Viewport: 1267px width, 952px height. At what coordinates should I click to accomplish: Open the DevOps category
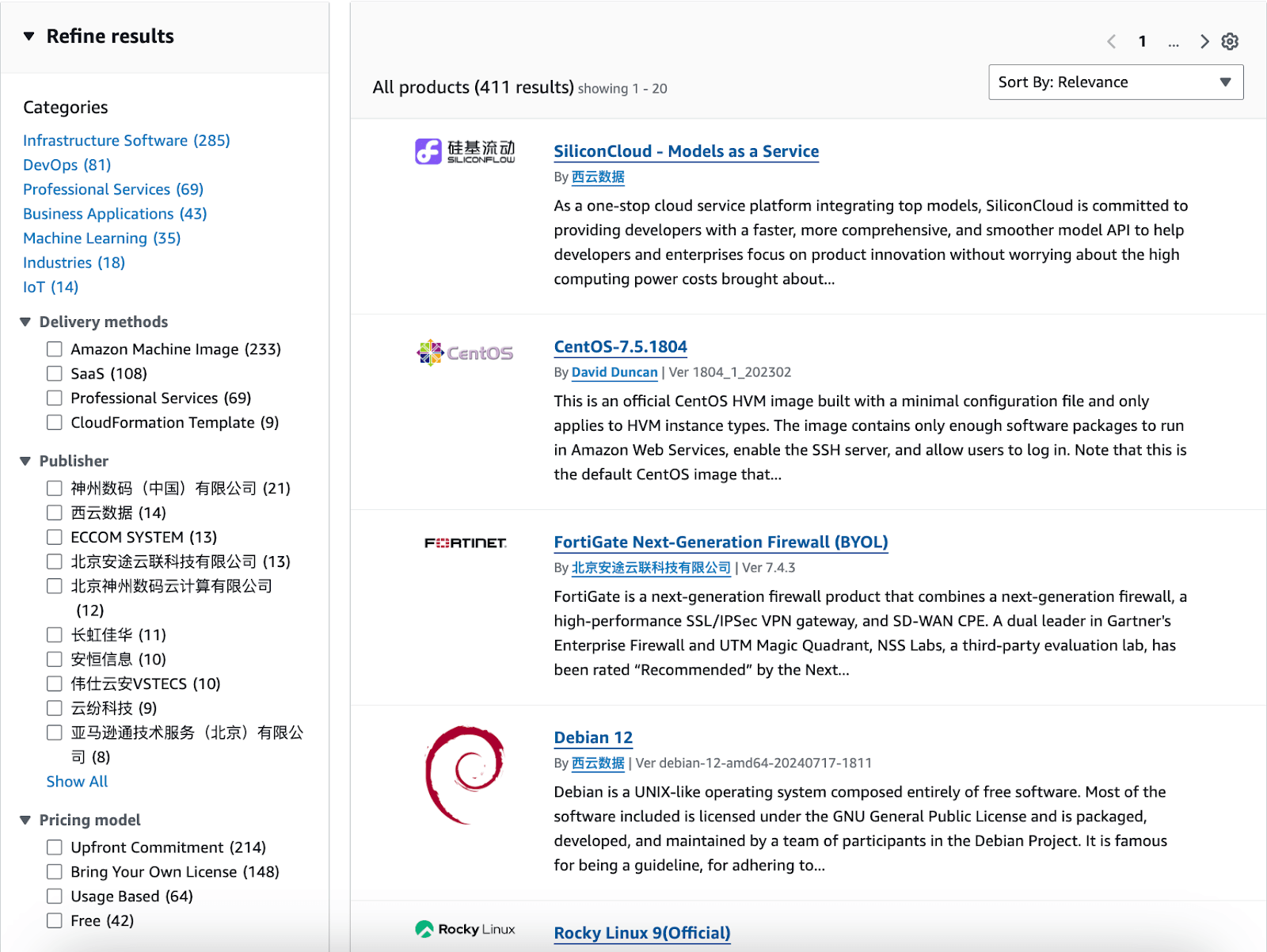(67, 165)
